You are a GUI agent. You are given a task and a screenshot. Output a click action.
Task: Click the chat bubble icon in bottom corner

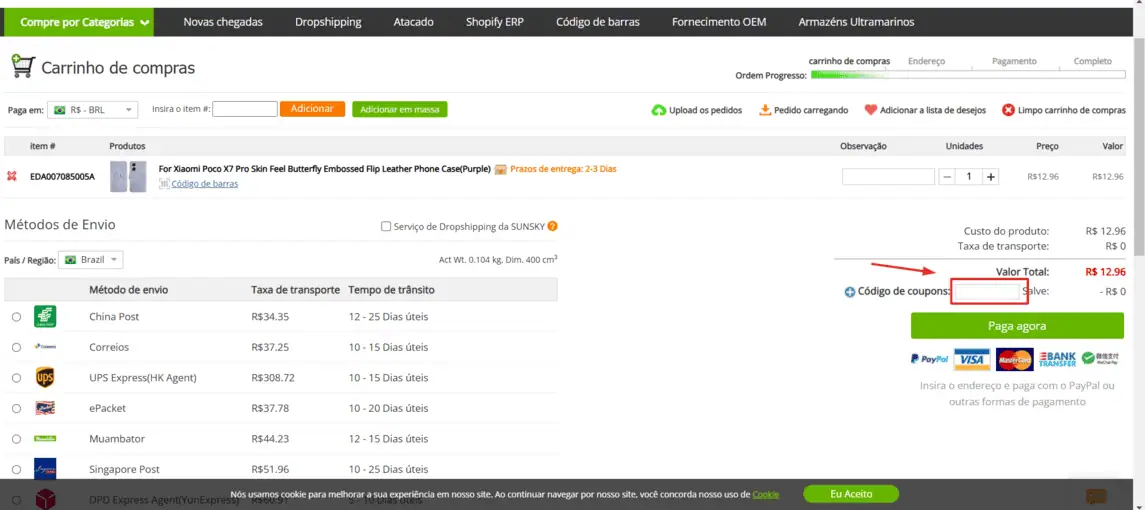coord(1096,497)
